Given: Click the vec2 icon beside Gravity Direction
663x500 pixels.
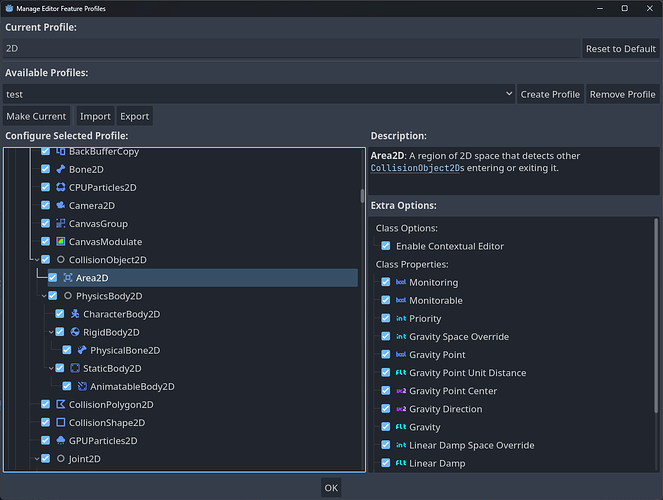Looking at the screenshot, I should pyautogui.click(x=401, y=409).
